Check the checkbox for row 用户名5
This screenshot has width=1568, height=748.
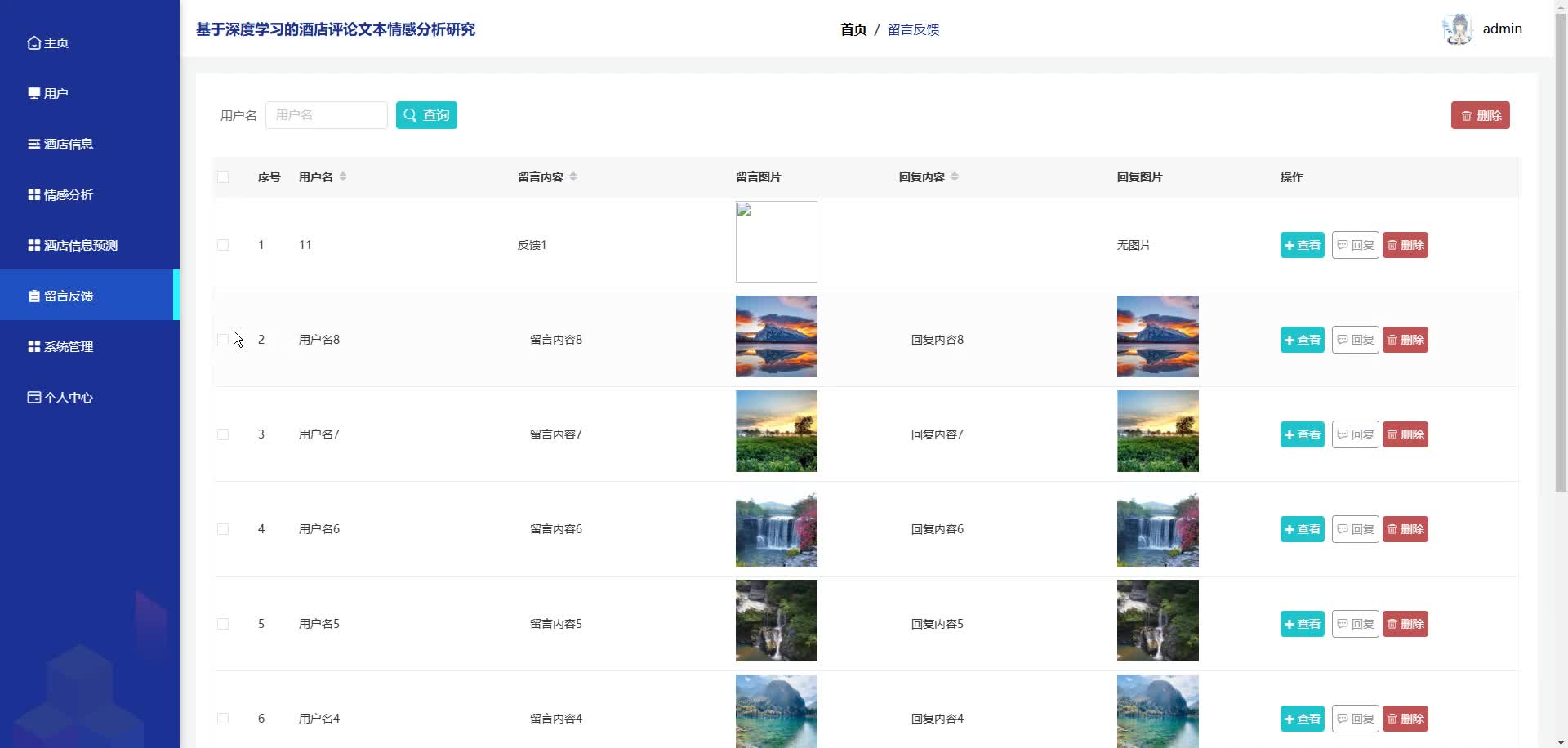point(224,624)
